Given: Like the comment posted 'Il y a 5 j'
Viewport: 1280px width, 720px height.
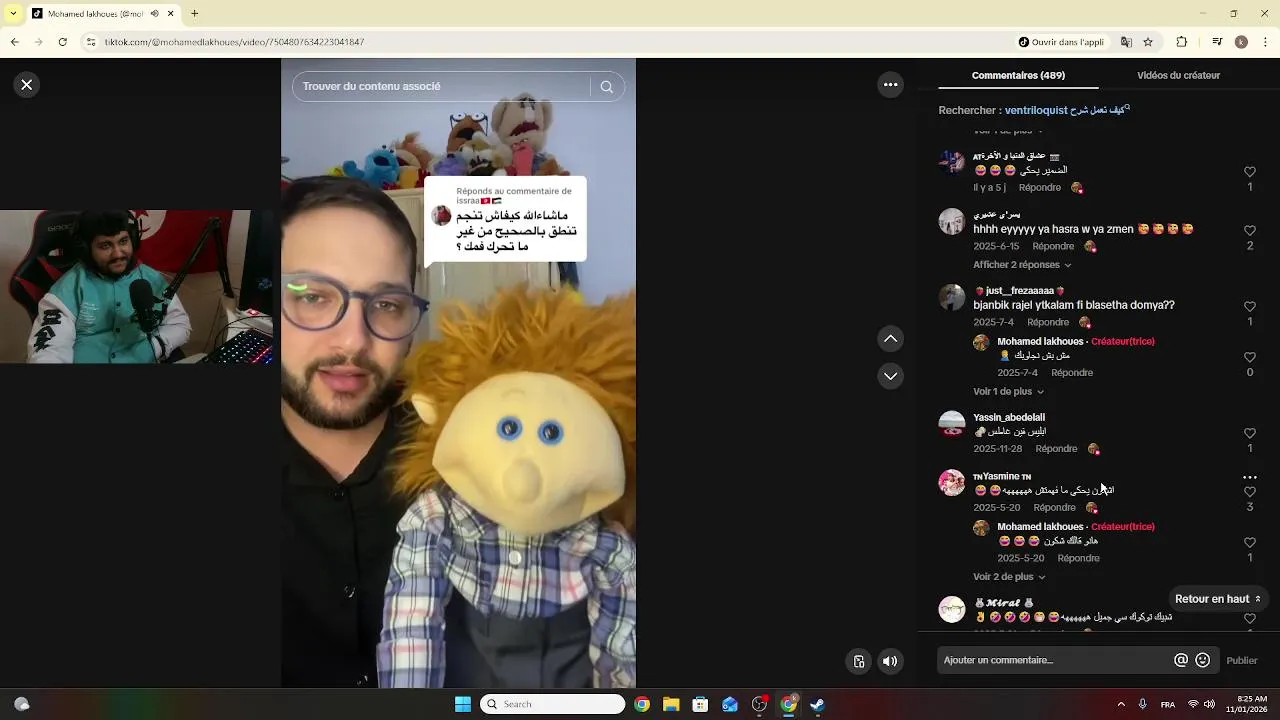Looking at the screenshot, I should point(1250,172).
